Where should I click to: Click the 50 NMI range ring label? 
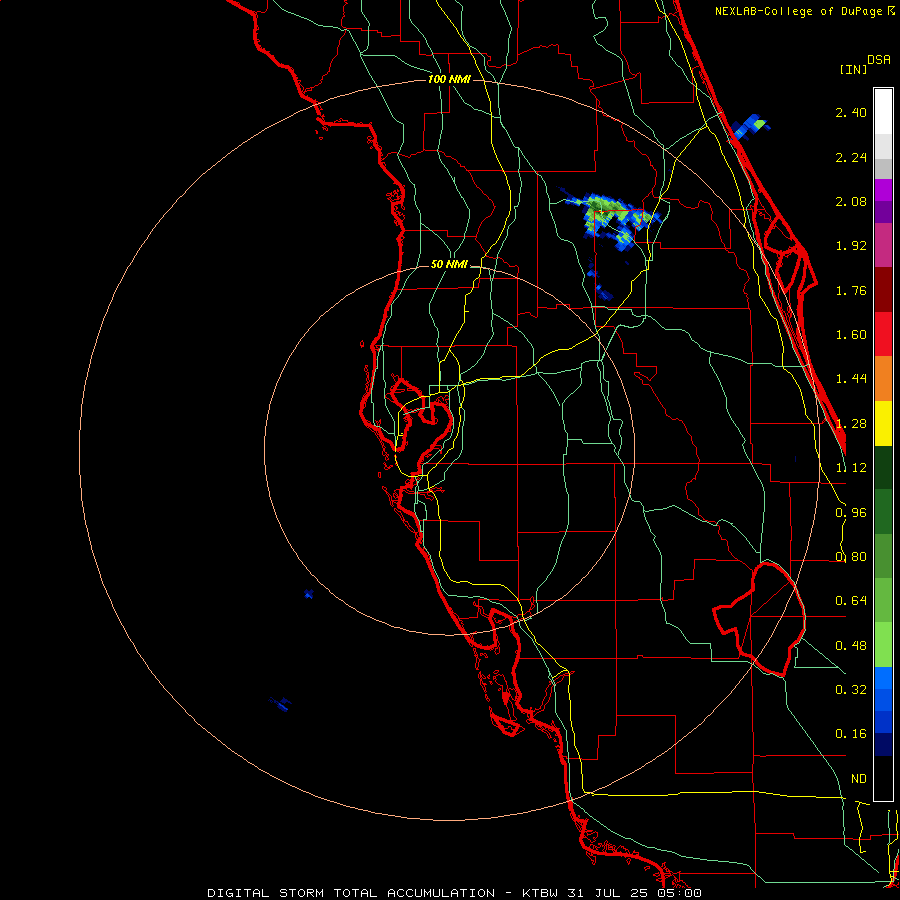click(449, 265)
